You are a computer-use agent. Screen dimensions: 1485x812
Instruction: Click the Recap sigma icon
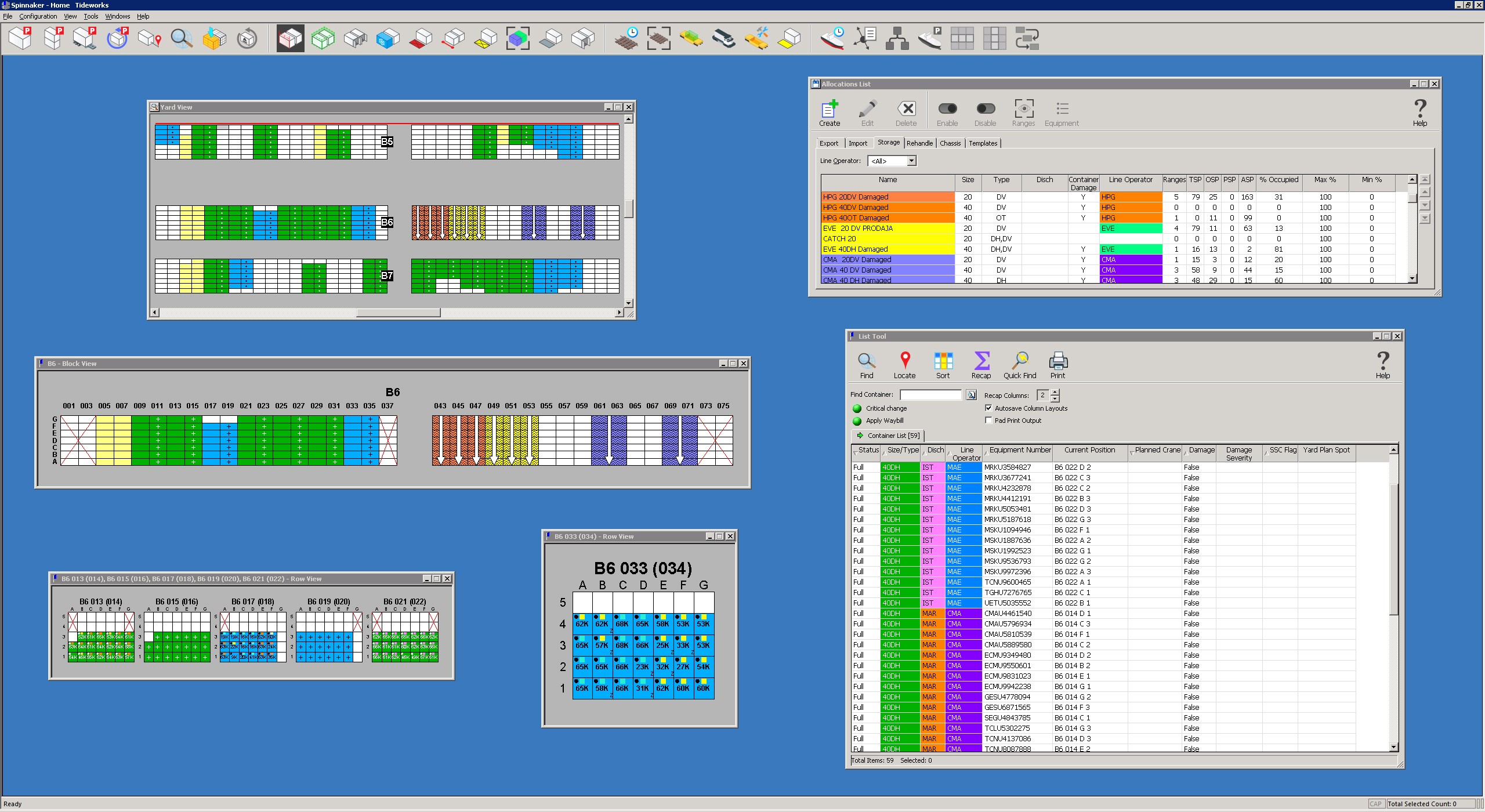click(x=981, y=361)
